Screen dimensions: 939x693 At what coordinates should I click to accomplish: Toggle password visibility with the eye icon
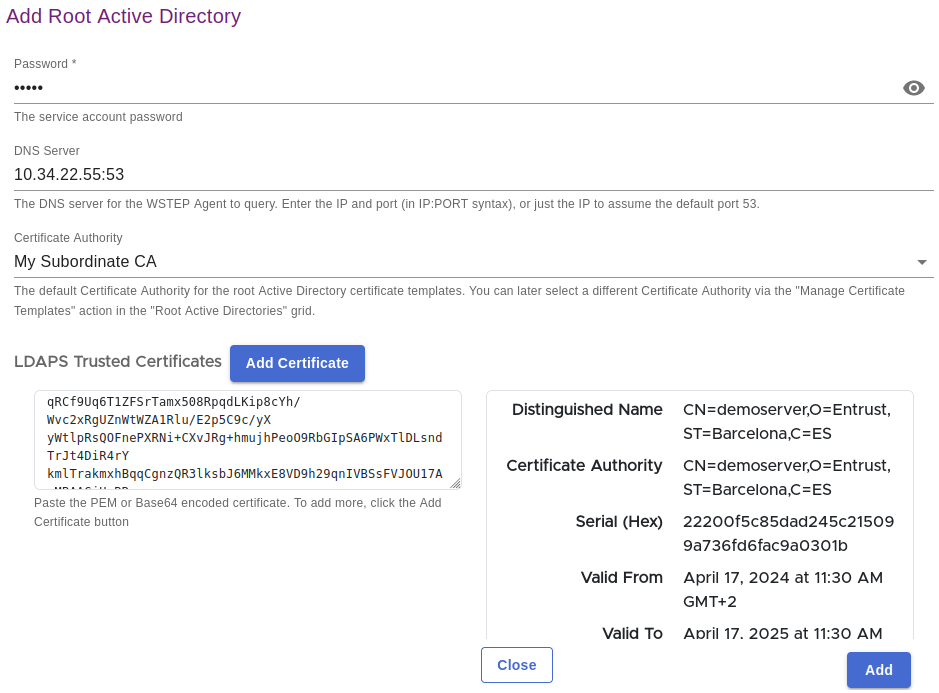click(913, 88)
